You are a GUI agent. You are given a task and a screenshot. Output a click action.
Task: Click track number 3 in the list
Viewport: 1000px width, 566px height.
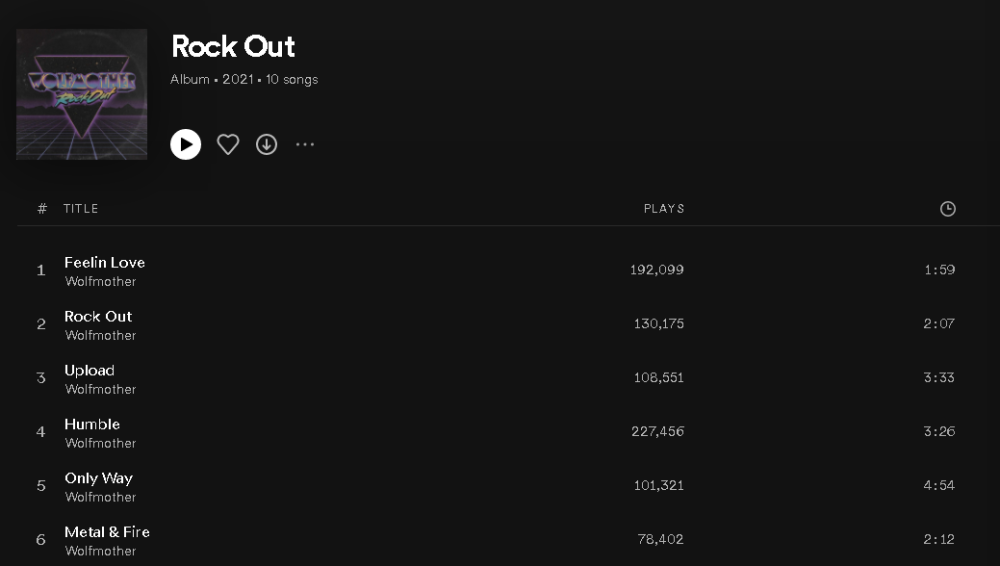[x=41, y=378]
